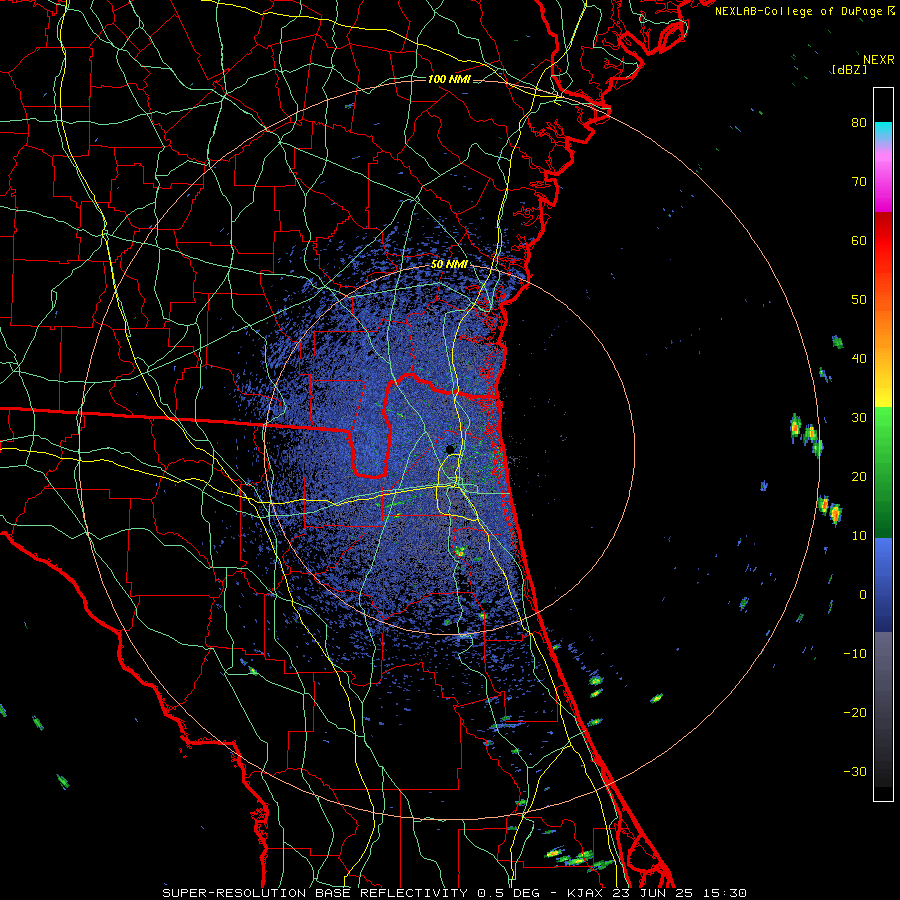The height and width of the screenshot is (900, 900).
Task: Click the "[dBZ]" unit label
Action: point(850,70)
